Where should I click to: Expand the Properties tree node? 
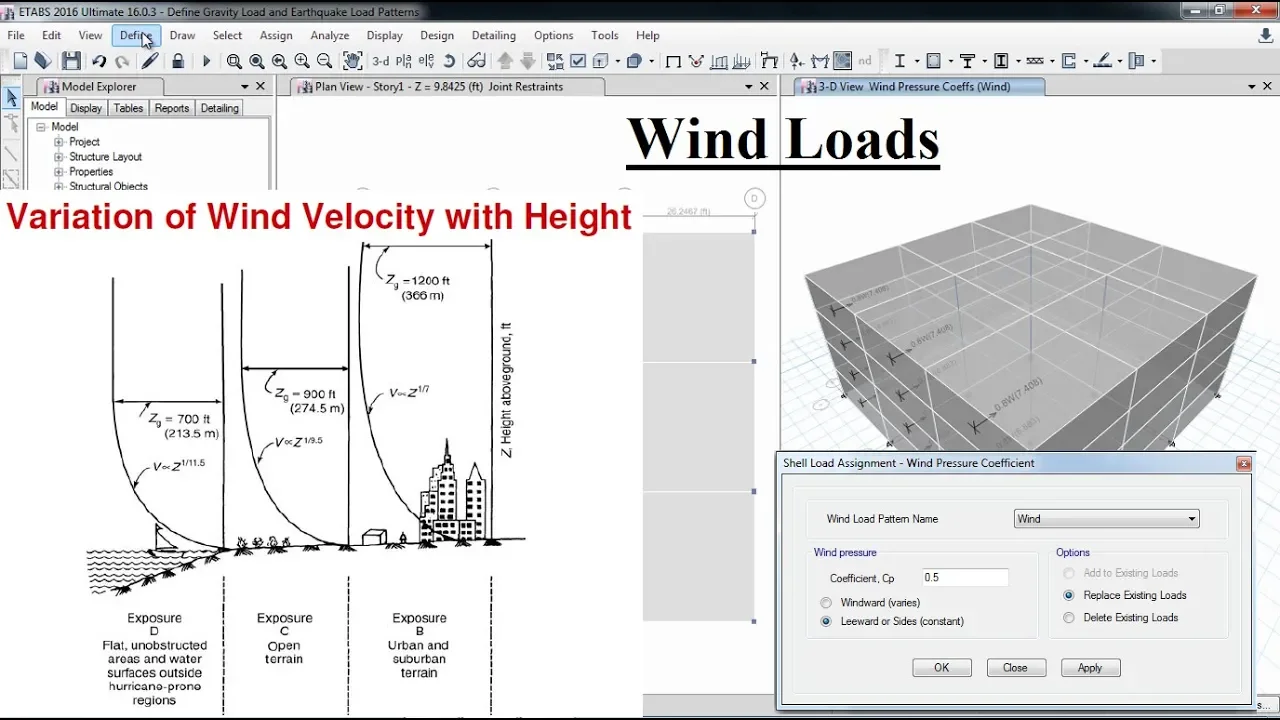click(59, 172)
